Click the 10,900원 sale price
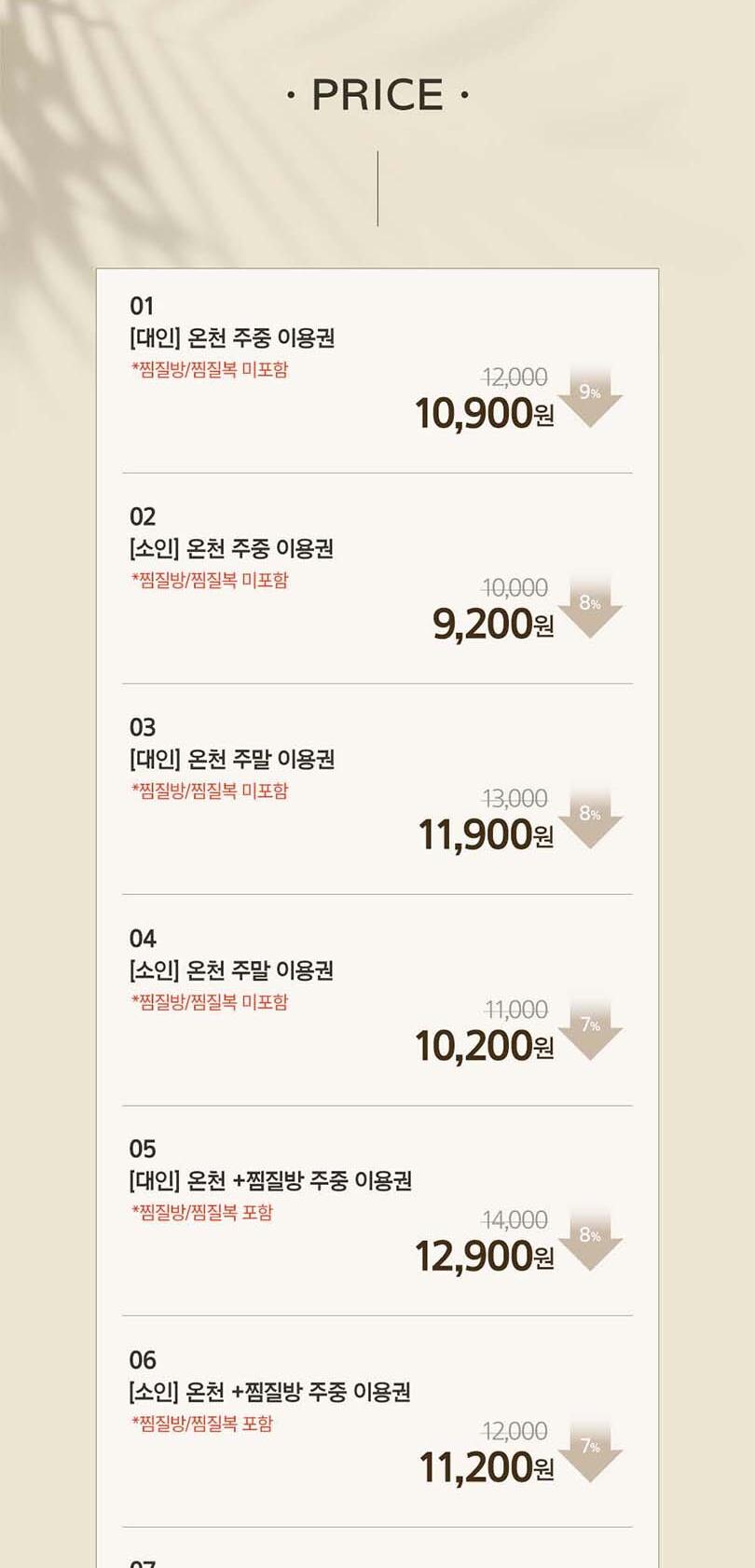This screenshot has height=1568, width=755. click(x=484, y=413)
